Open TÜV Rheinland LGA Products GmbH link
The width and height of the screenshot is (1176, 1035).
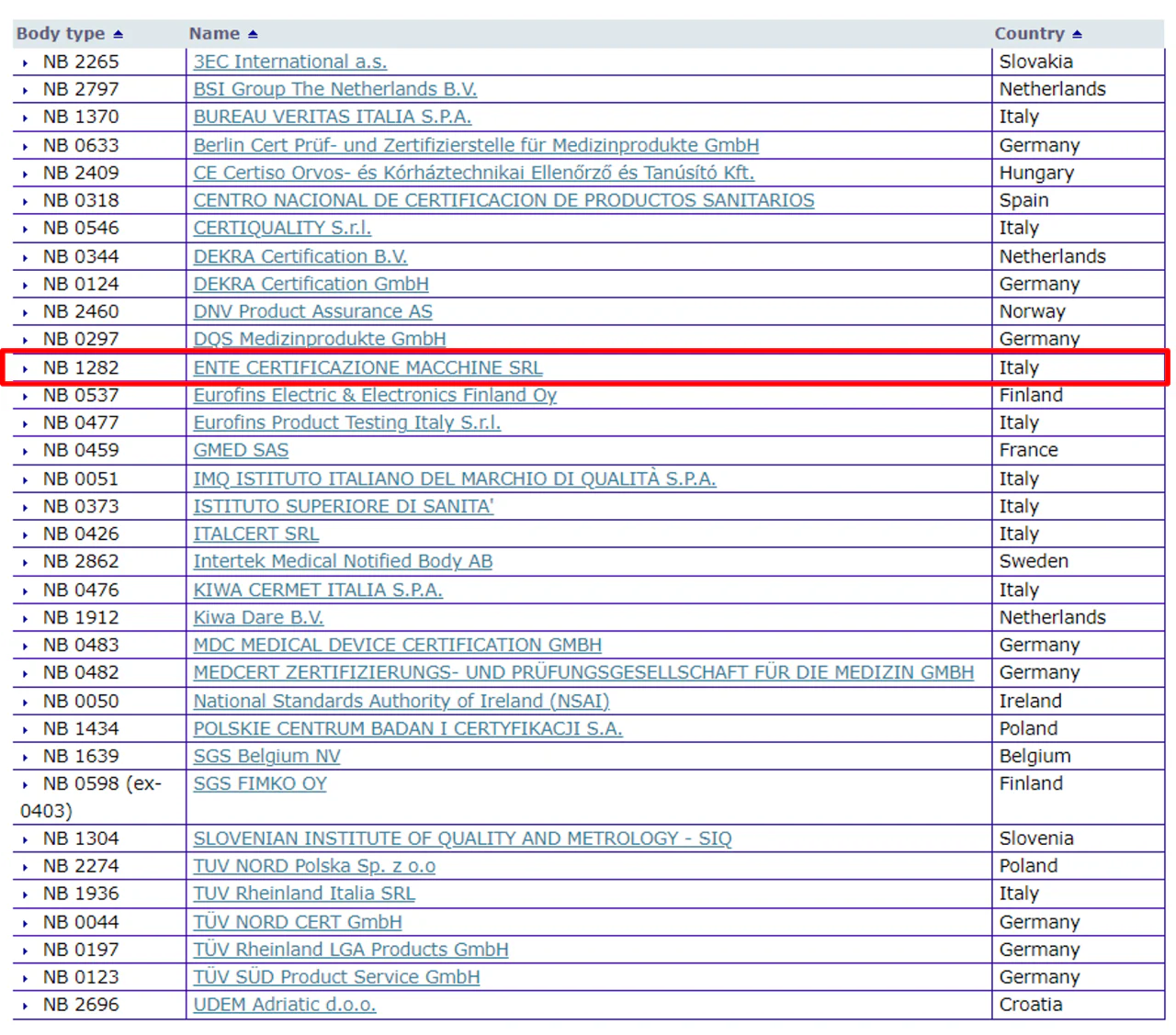[351, 950]
